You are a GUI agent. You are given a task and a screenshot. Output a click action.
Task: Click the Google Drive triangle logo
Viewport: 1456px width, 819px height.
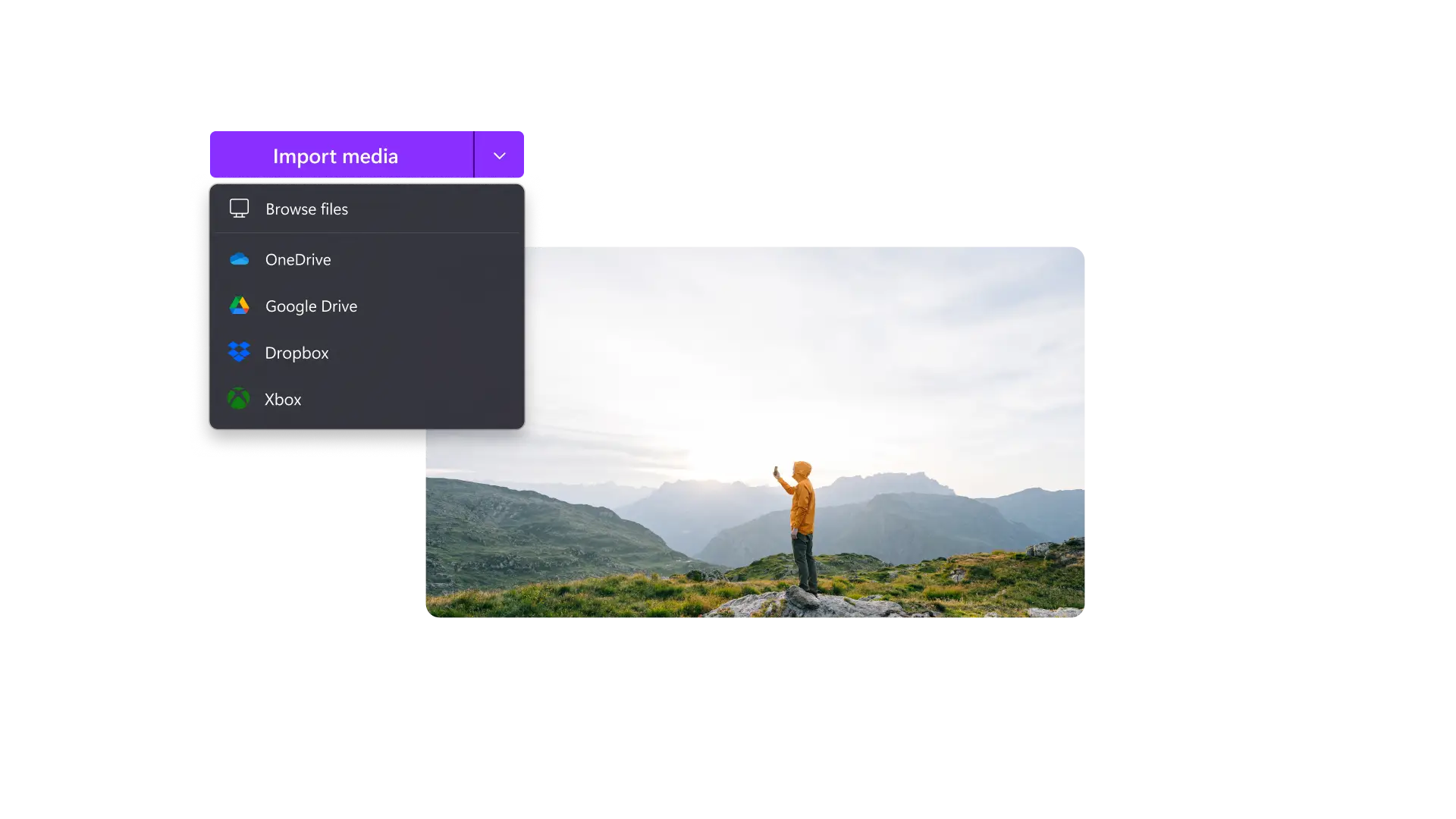pyautogui.click(x=239, y=306)
